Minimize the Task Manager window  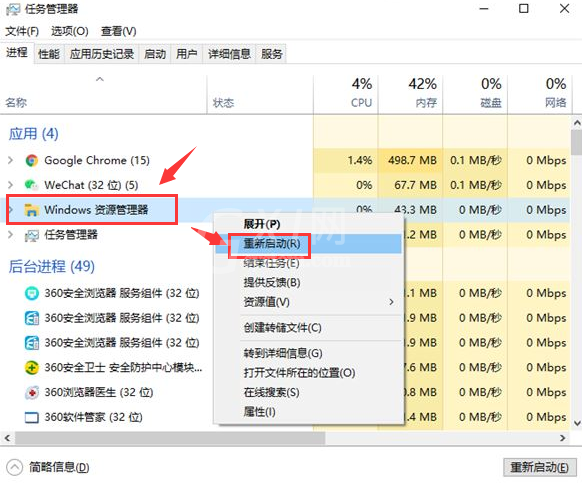click(x=484, y=9)
